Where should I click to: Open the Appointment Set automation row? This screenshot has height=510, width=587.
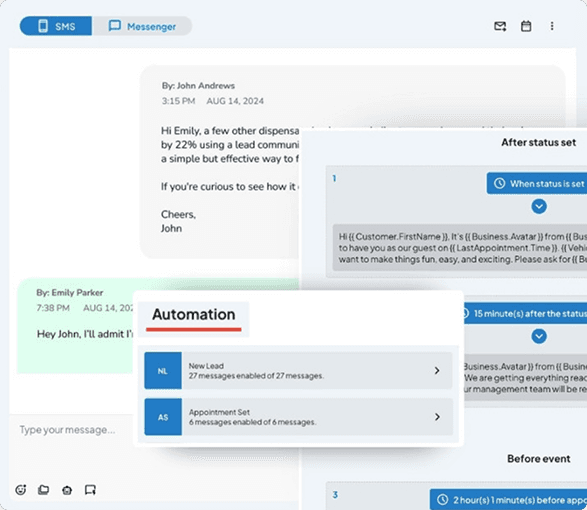298,417
